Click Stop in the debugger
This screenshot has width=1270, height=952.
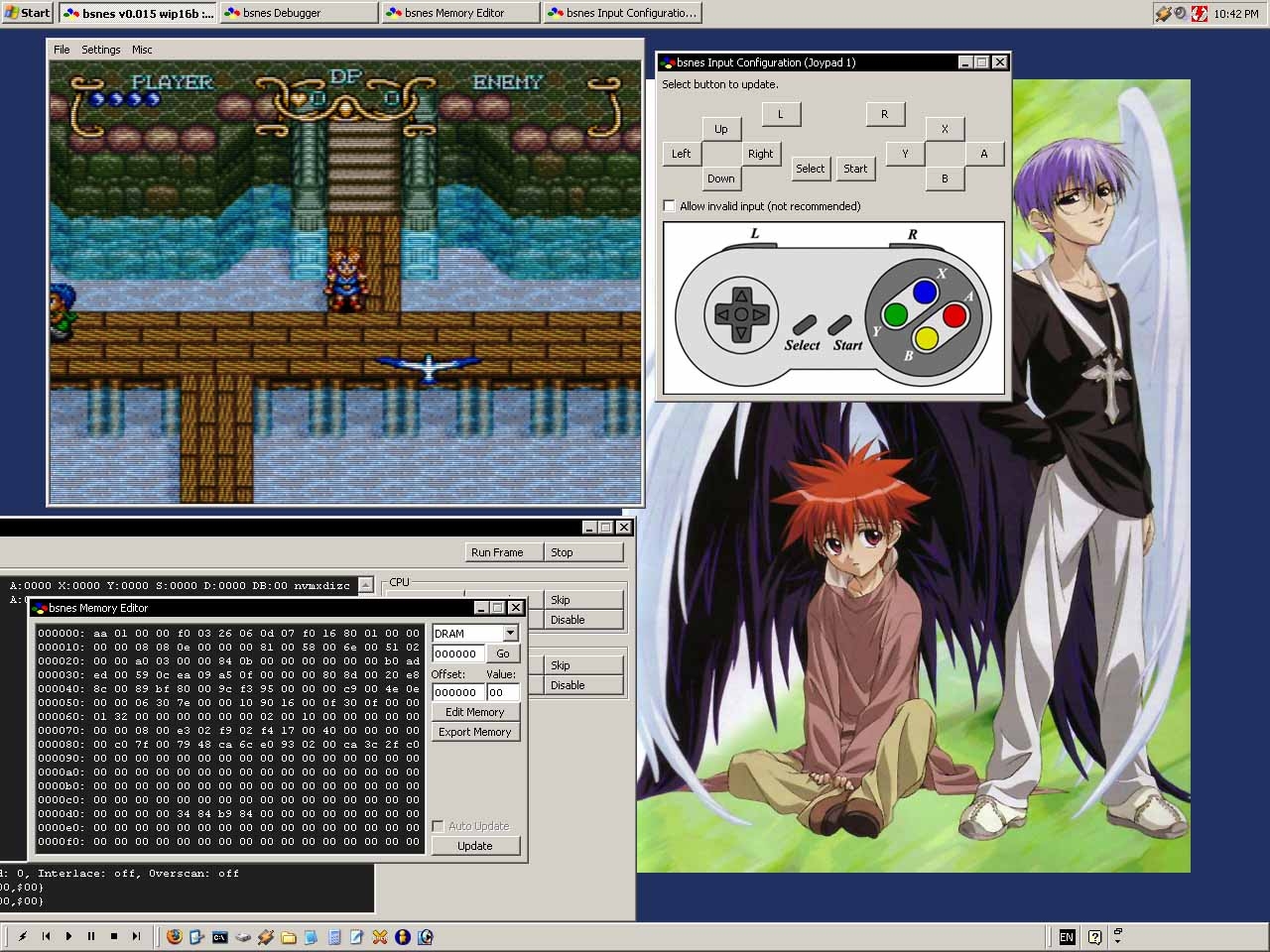coord(583,552)
